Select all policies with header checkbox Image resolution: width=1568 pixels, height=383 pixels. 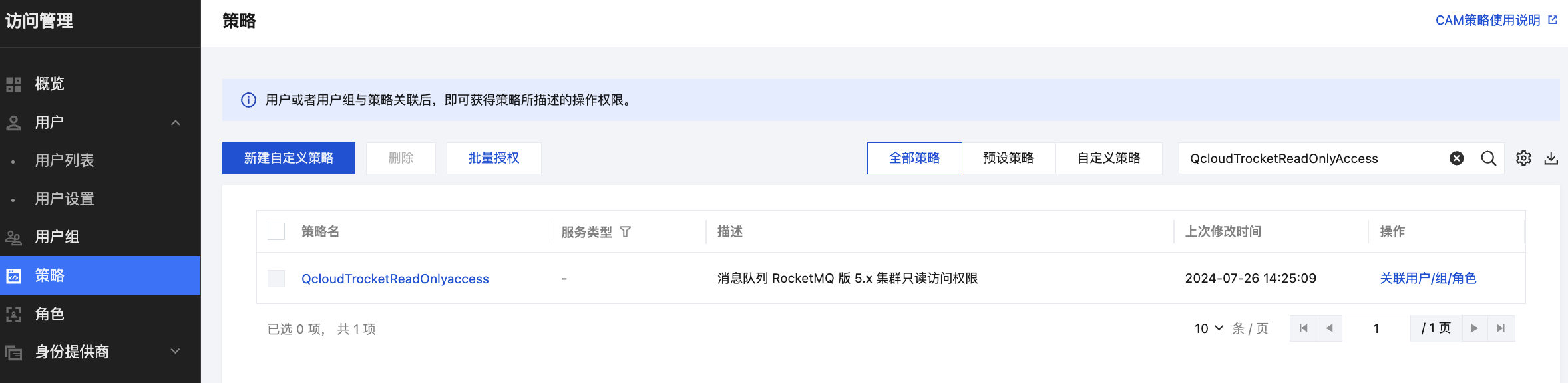pyautogui.click(x=276, y=231)
